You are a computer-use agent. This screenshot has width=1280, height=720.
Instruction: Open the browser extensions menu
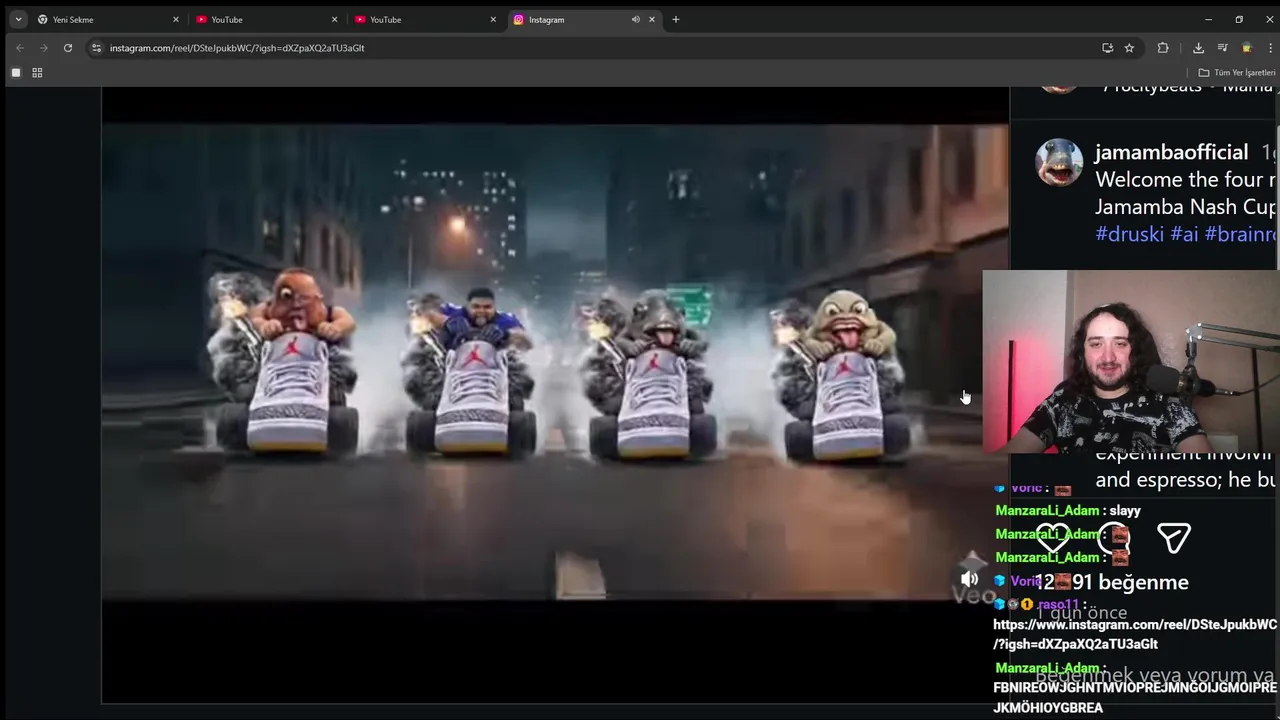tap(1163, 47)
